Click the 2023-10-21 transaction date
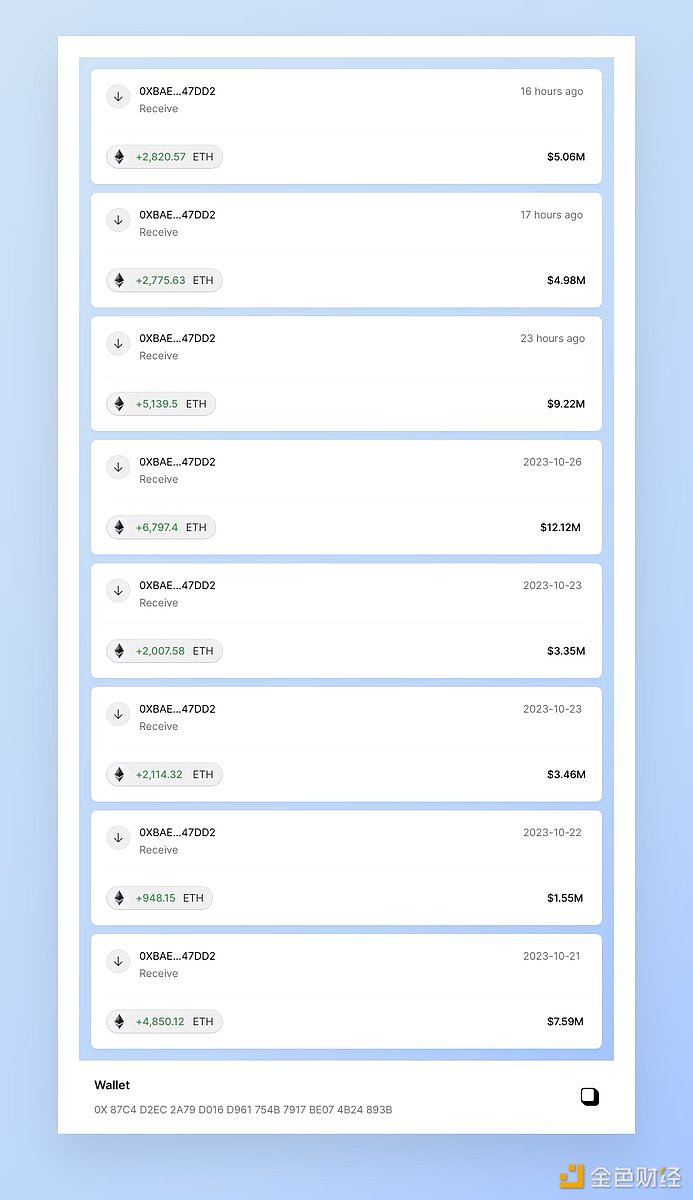The image size is (693, 1200). pyautogui.click(x=552, y=956)
